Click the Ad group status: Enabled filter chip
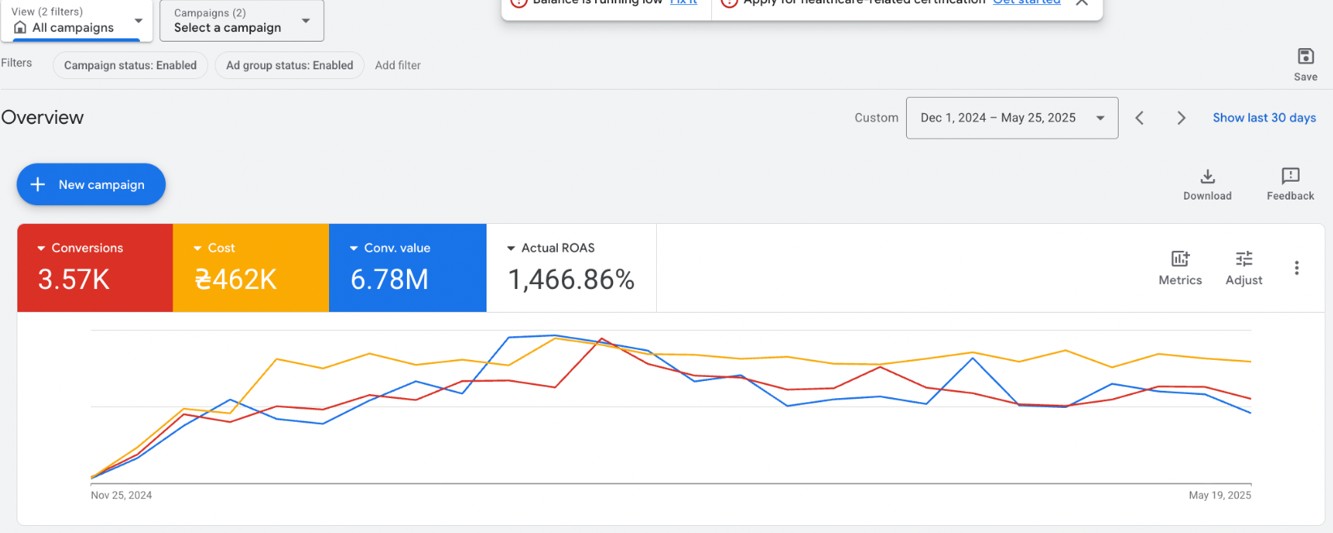The width and height of the screenshot is (1333, 533). click(289, 65)
